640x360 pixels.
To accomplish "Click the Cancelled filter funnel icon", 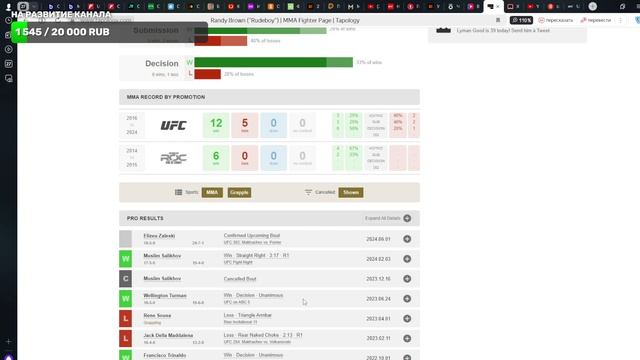I will [x=308, y=192].
